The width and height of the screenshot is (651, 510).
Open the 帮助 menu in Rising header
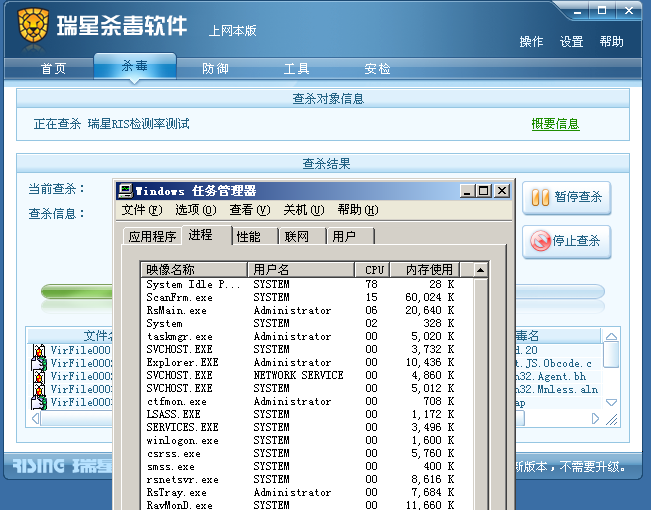point(612,42)
